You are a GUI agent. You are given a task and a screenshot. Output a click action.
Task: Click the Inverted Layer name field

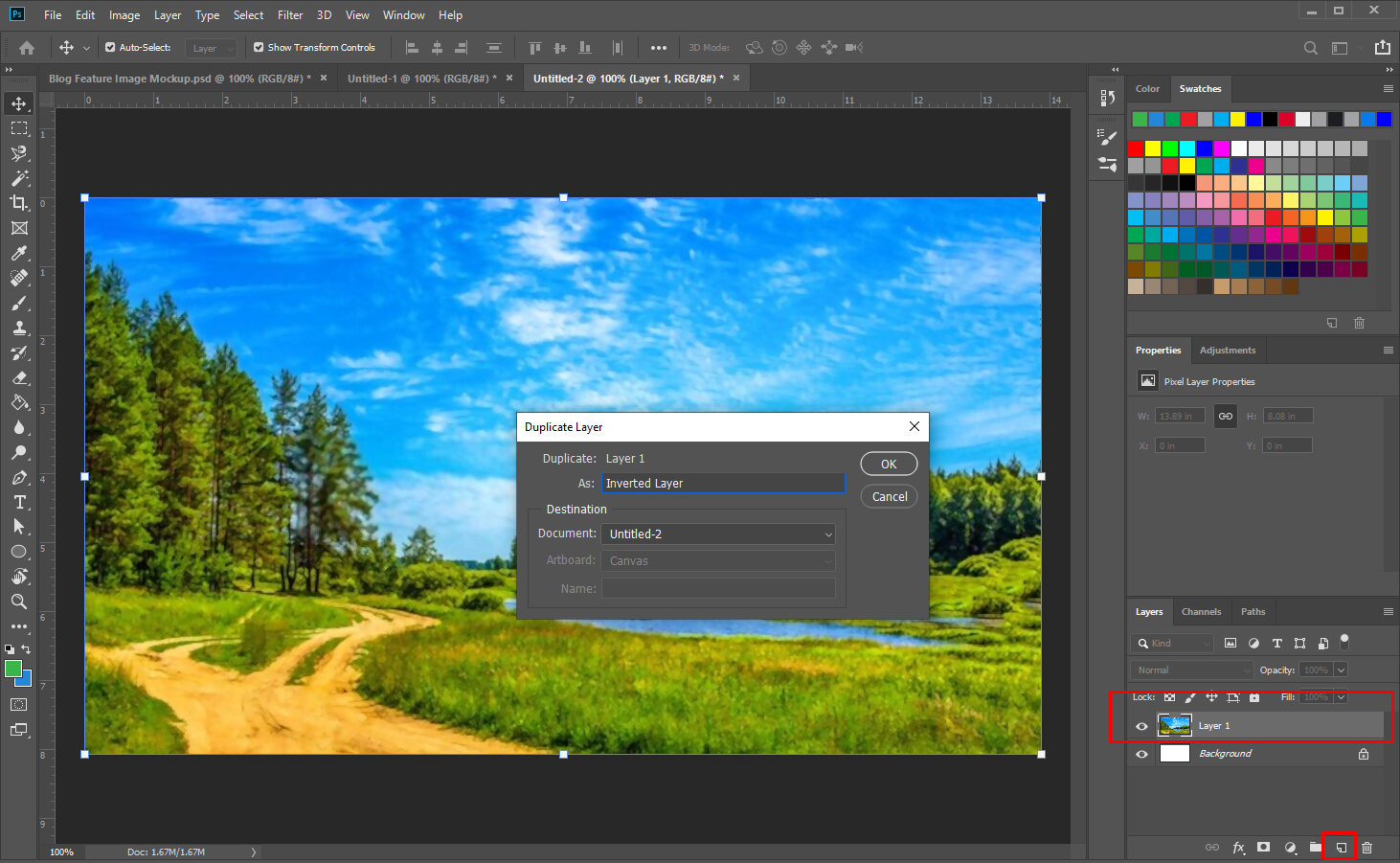pos(722,483)
